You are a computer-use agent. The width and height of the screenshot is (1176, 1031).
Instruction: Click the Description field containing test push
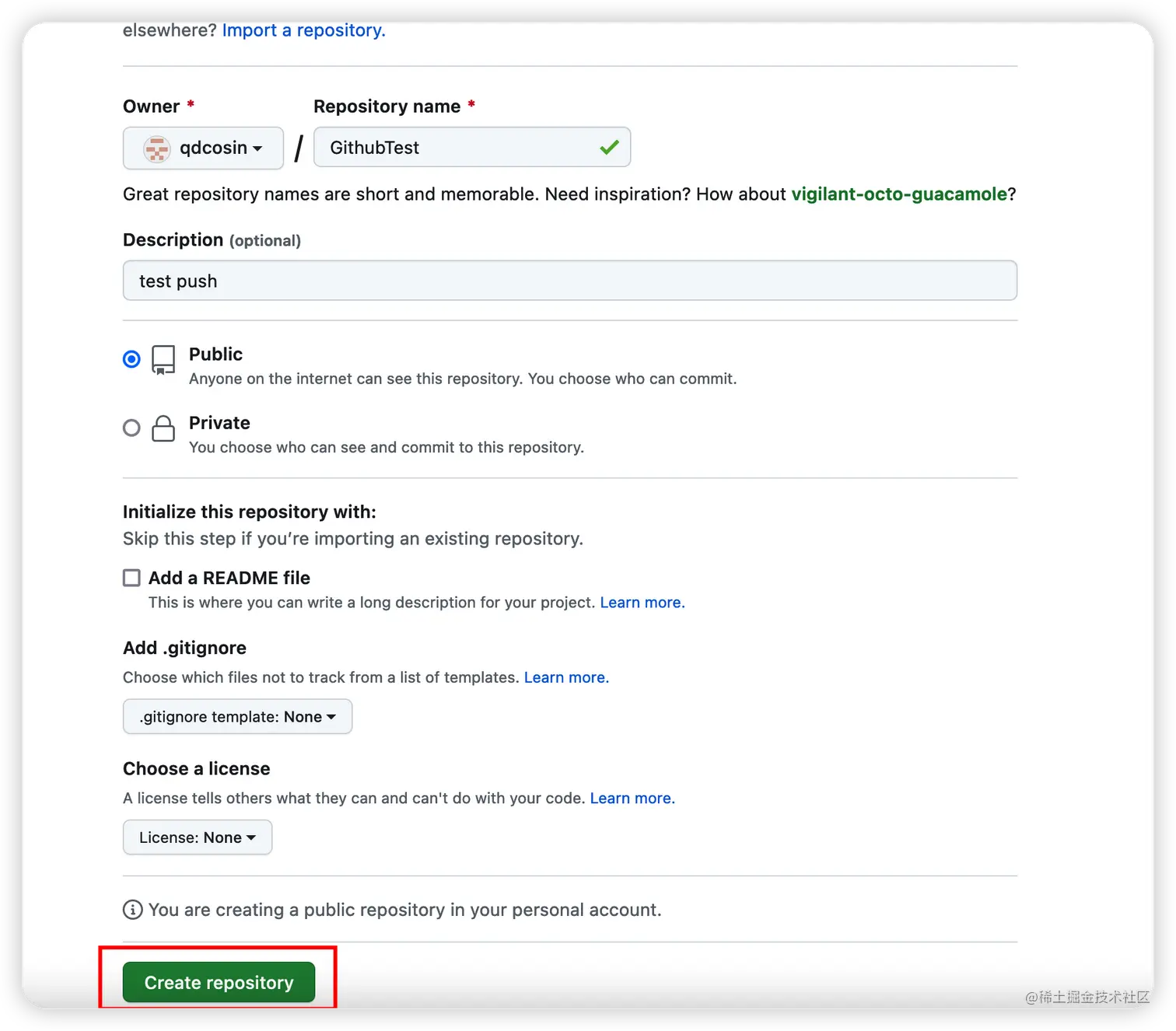coord(570,281)
